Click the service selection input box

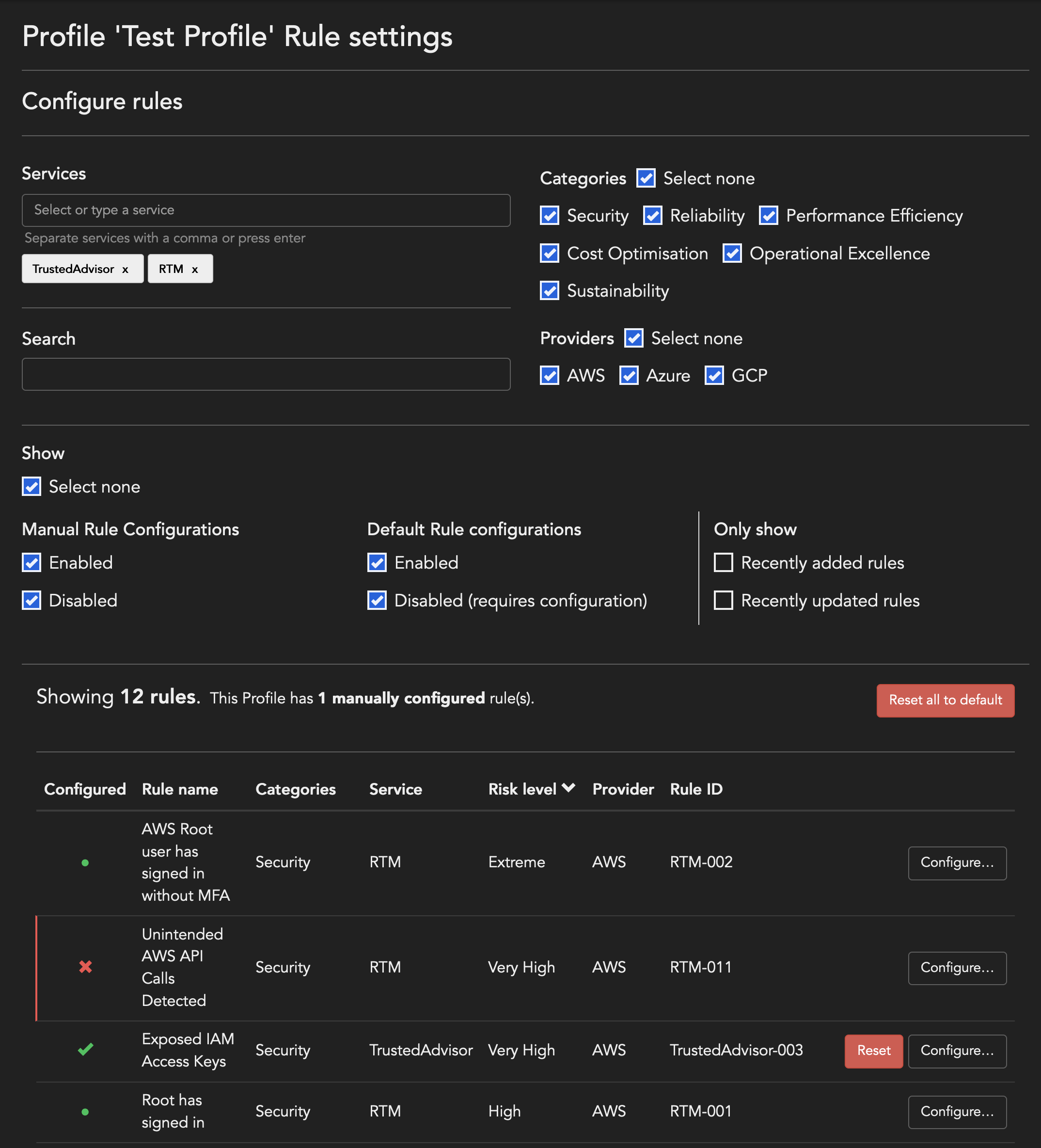(x=266, y=210)
